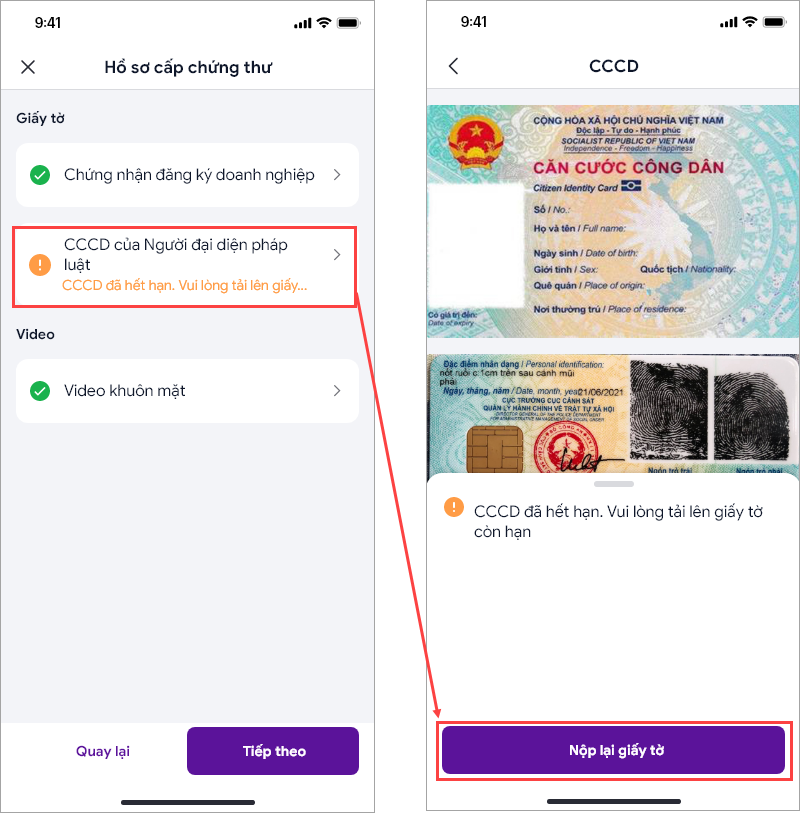Expand Video khuôn mặt row chevron
The image size is (800, 813).
337,390
